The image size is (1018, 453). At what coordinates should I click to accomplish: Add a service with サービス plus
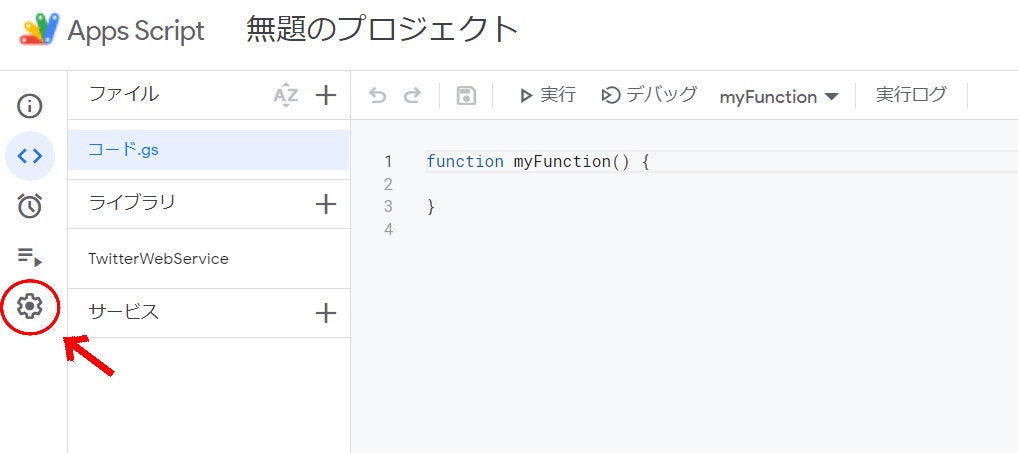pyautogui.click(x=325, y=313)
